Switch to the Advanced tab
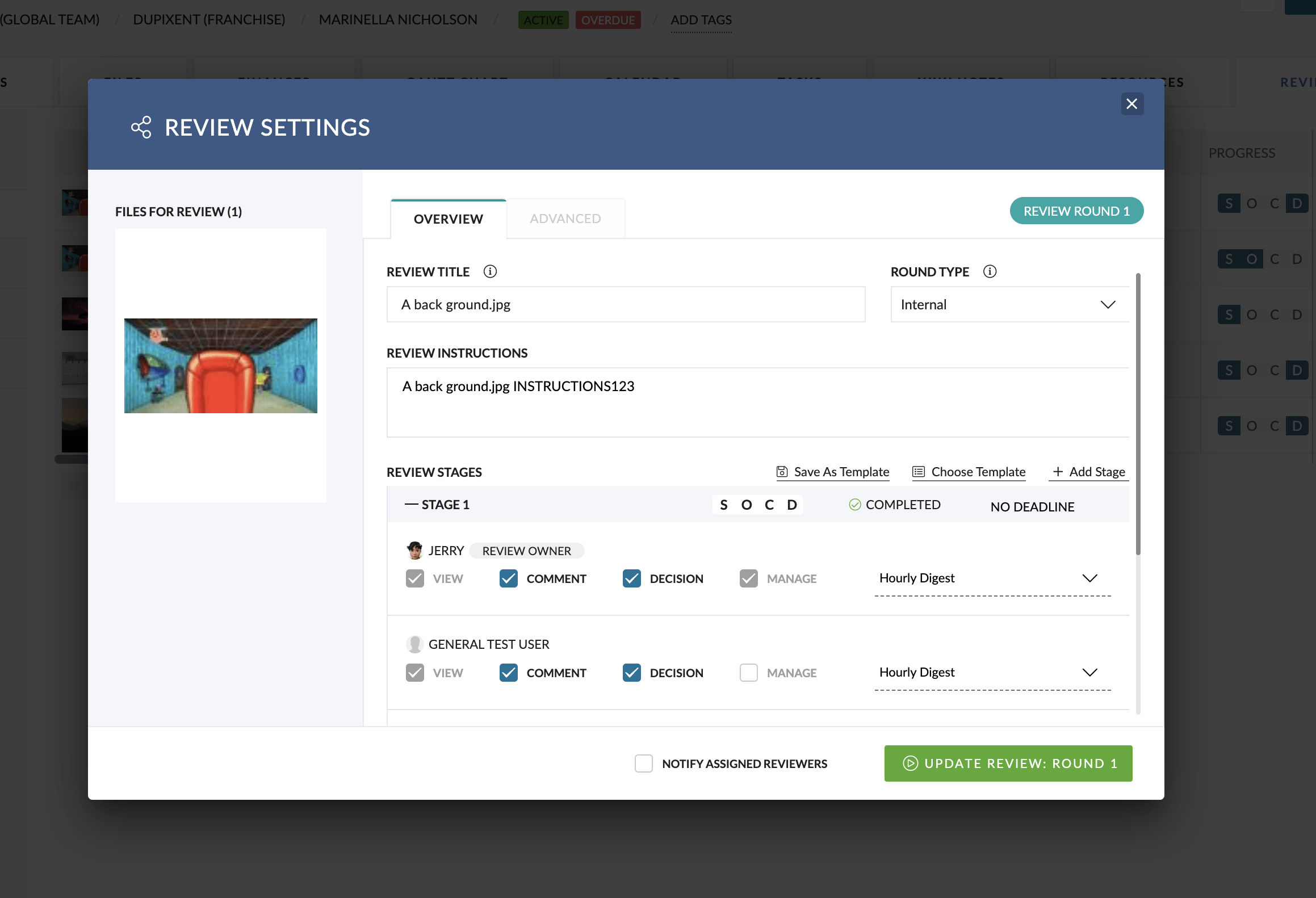 565,219
